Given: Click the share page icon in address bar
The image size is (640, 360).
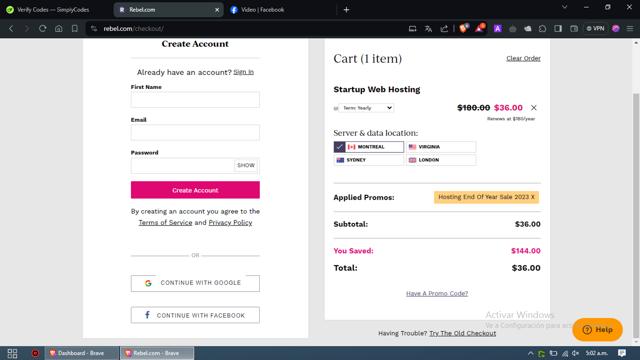Looking at the screenshot, I should [444, 29].
